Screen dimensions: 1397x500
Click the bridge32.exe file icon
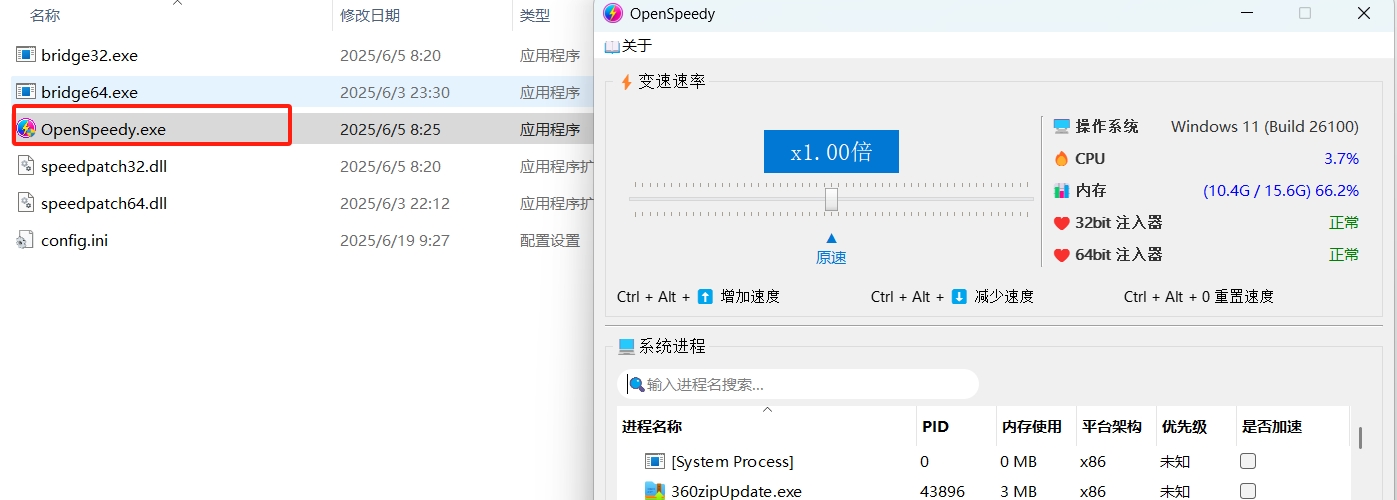coord(26,55)
